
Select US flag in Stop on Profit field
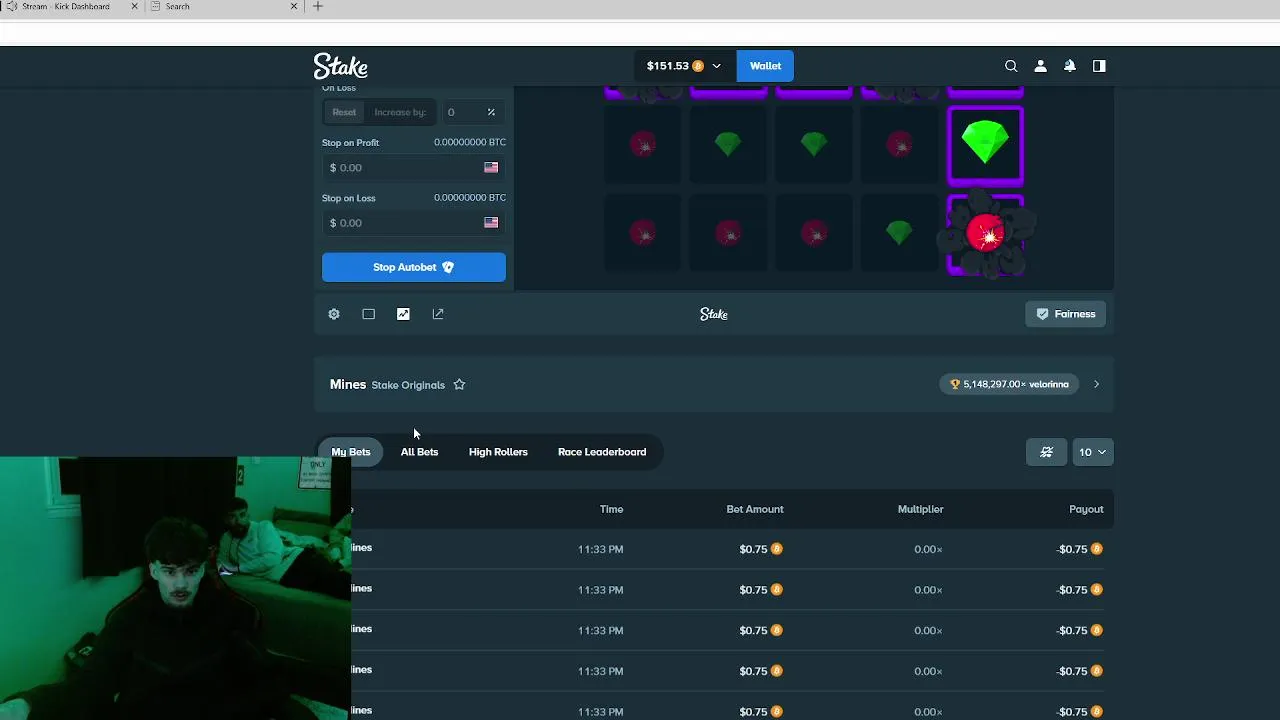[491, 168]
